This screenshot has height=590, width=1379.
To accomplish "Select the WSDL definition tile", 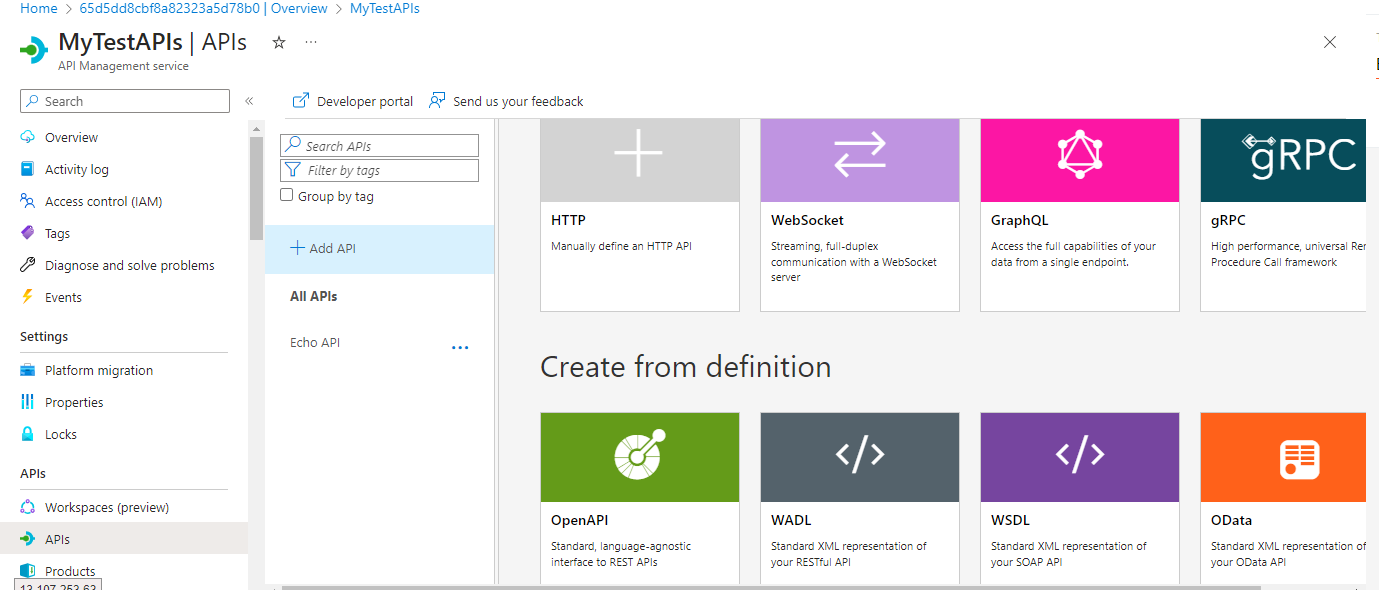I will point(1080,498).
